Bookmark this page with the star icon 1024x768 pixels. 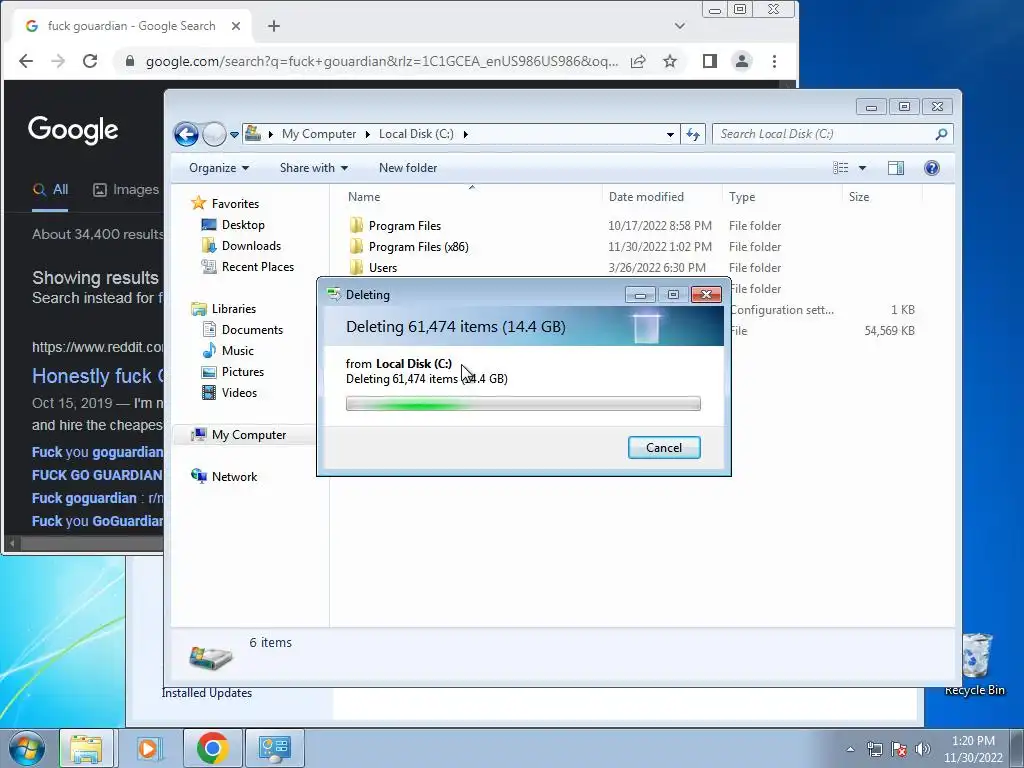point(670,61)
